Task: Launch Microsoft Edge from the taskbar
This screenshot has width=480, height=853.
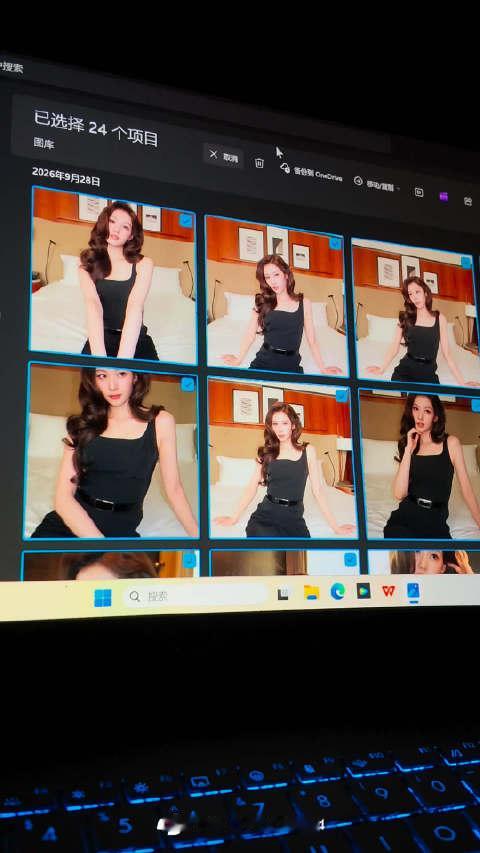Action: tap(337, 591)
